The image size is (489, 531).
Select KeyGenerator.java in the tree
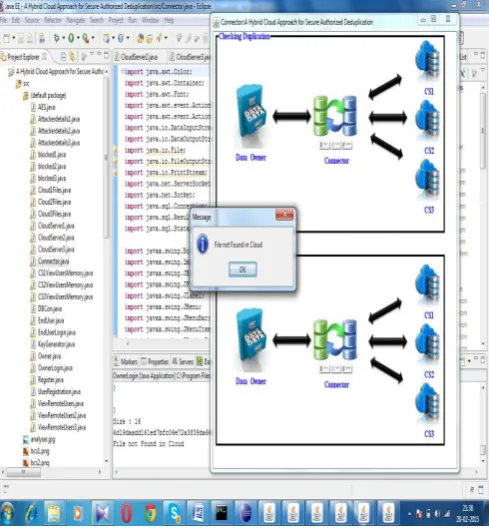[x=53, y=344]
